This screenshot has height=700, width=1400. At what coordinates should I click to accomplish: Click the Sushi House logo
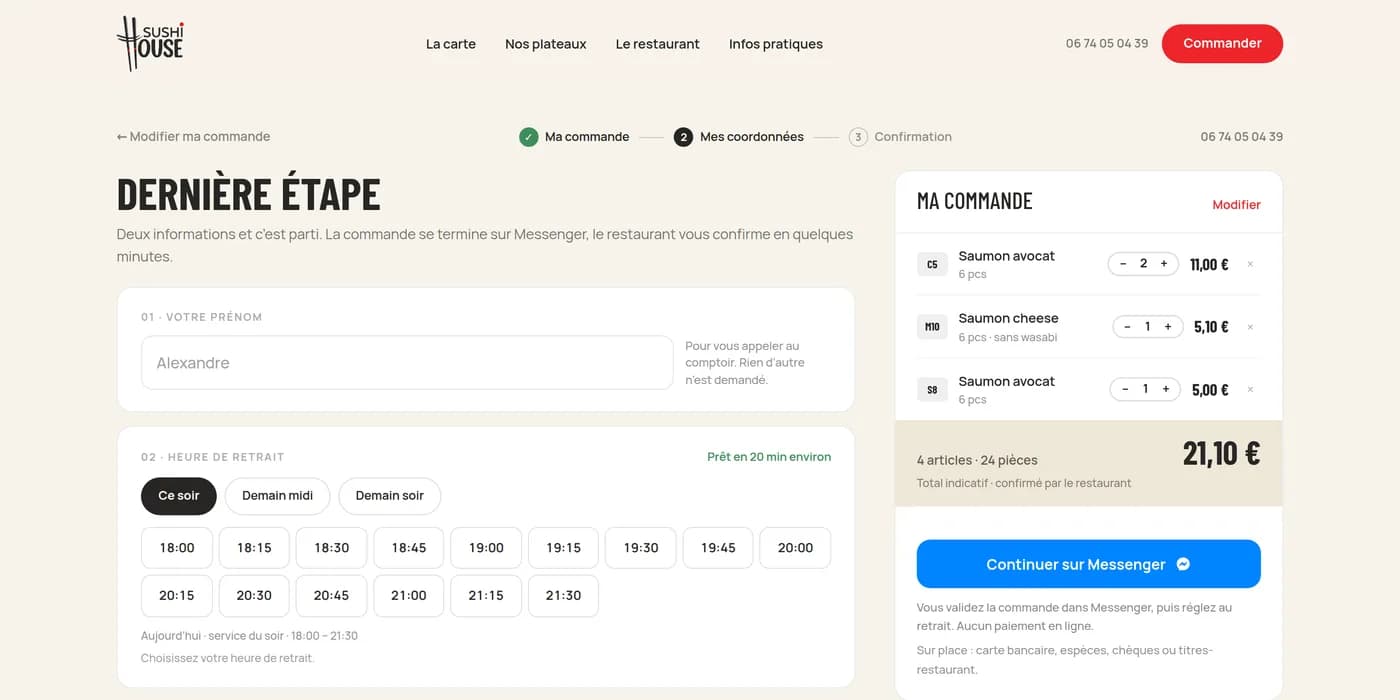(150, 44)
